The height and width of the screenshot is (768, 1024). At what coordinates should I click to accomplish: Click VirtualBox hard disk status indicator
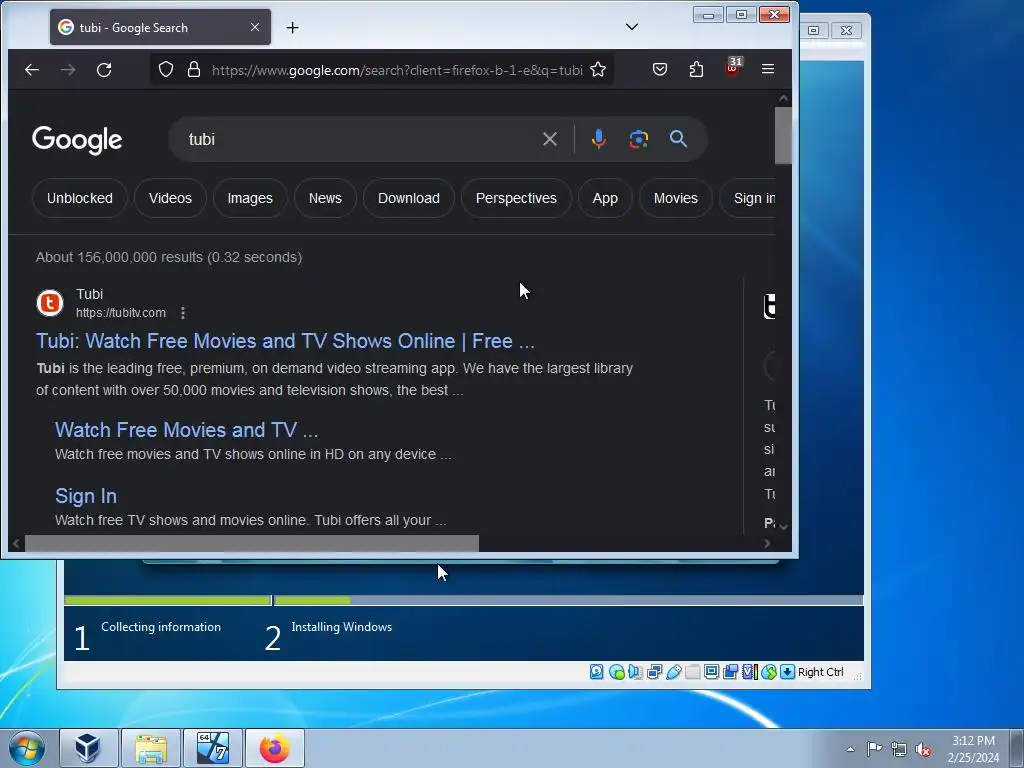[x=596, y=672]
